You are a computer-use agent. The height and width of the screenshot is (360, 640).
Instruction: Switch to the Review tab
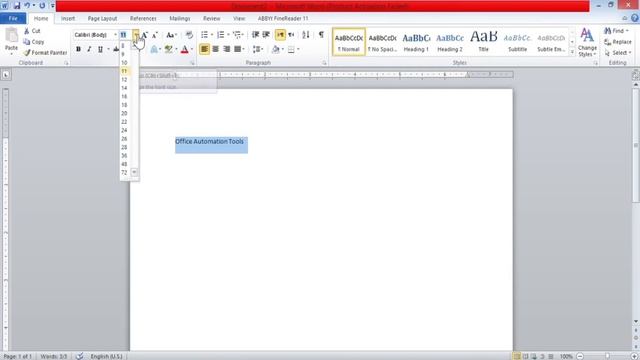[211, 18]
